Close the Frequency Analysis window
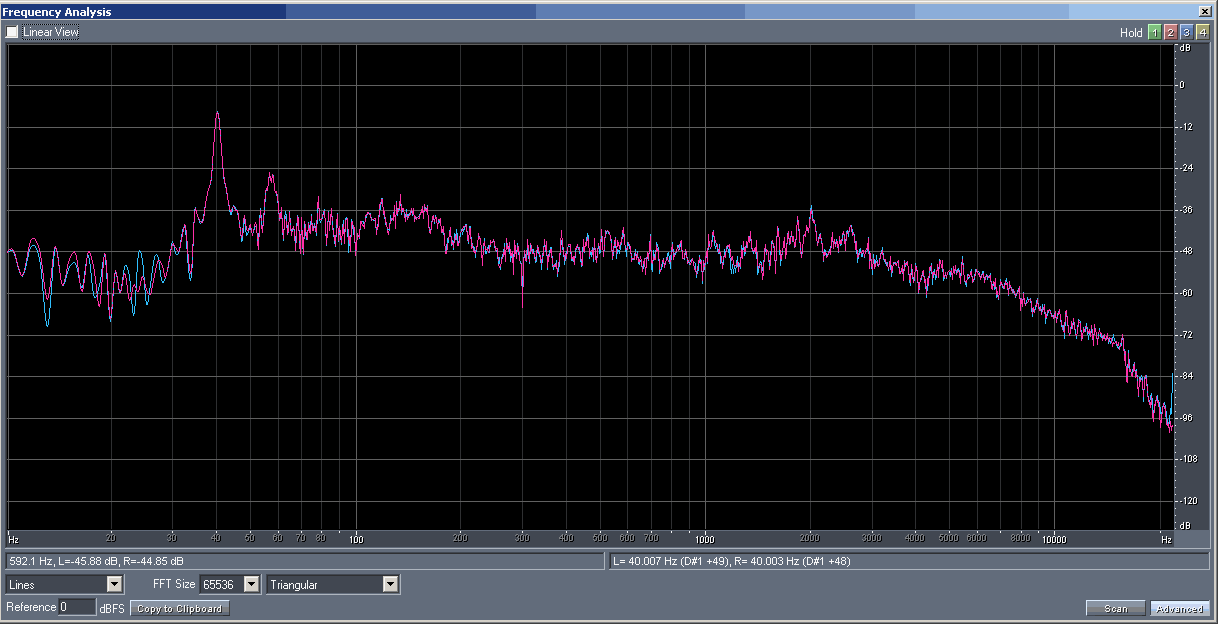 click(x=1205, y=12)
